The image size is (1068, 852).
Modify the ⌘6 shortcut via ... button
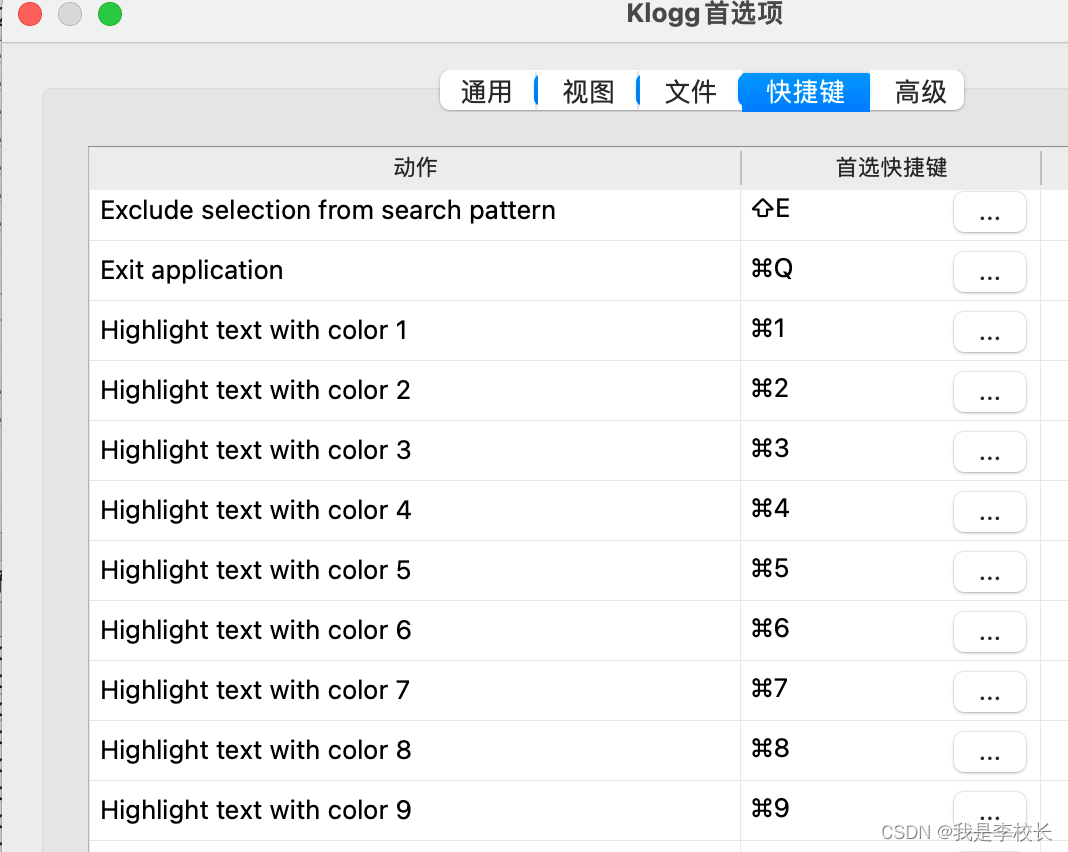989,632
